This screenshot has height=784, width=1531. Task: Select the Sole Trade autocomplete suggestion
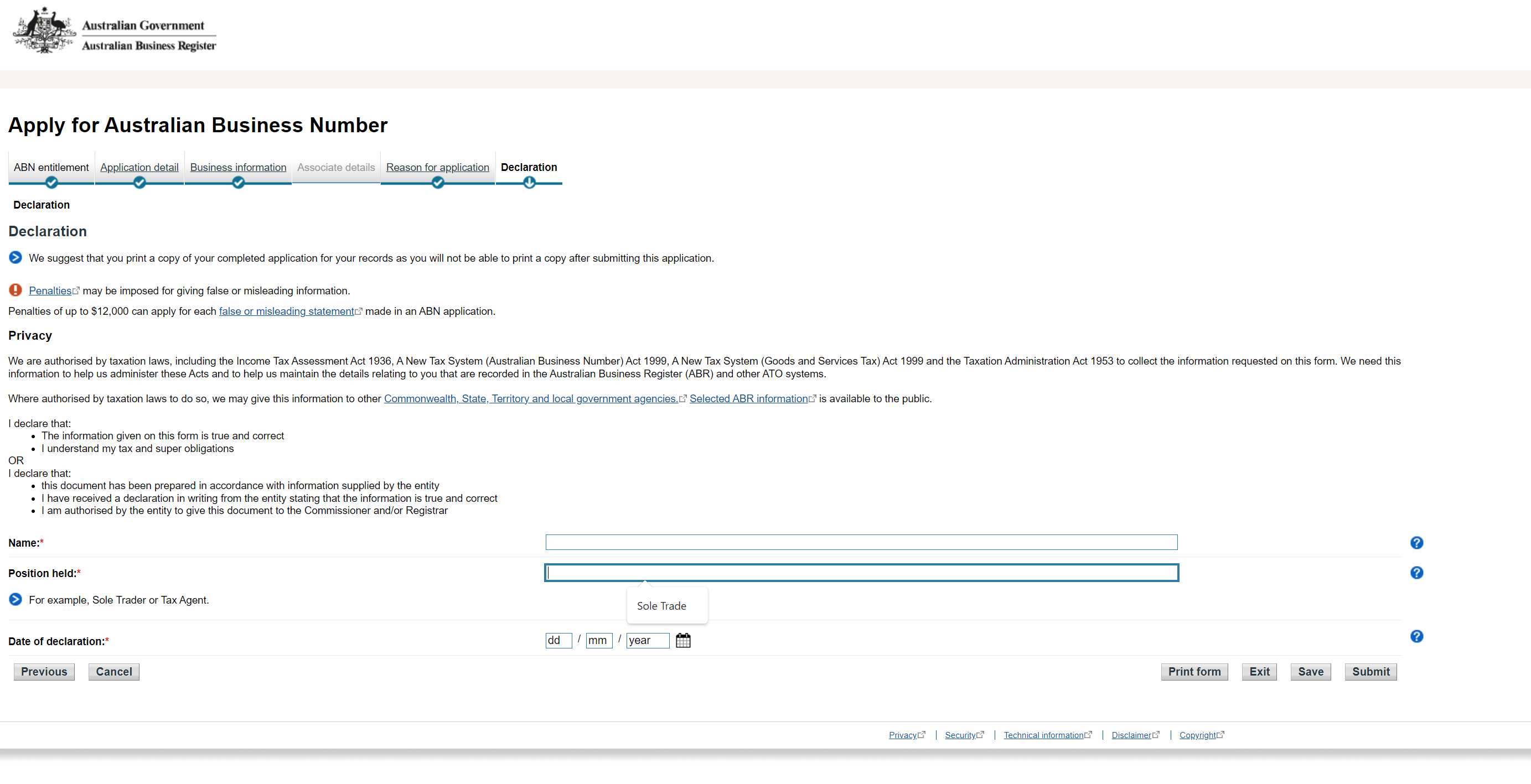(661, 606)
